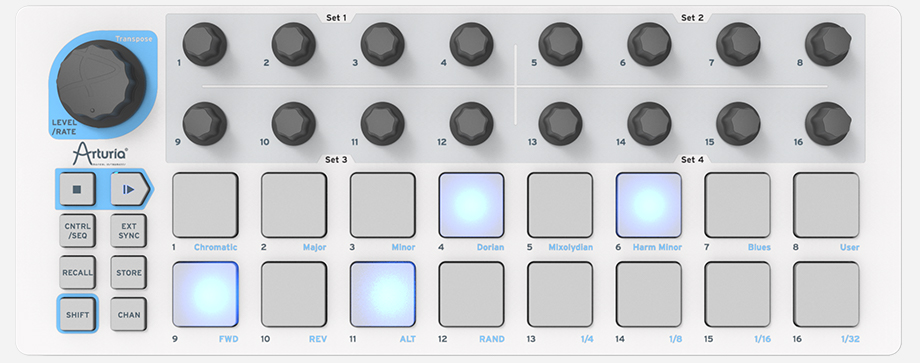Image resolution: width=920 pixels, height=363 pixels.
Task: Click the Dorian label text
Action: [491, 247]
